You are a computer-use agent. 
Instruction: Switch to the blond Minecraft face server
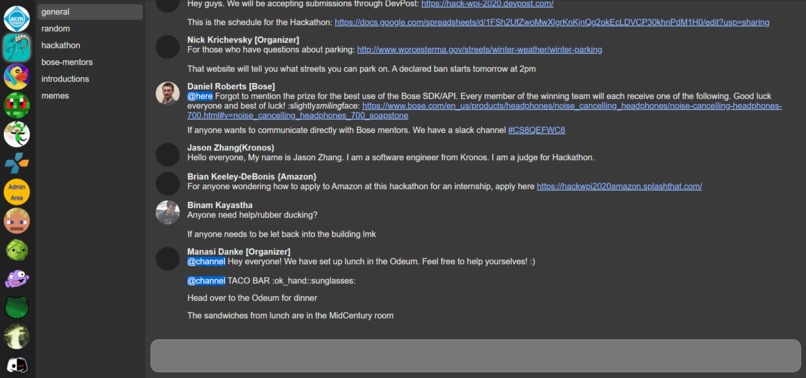click(17, 221)
